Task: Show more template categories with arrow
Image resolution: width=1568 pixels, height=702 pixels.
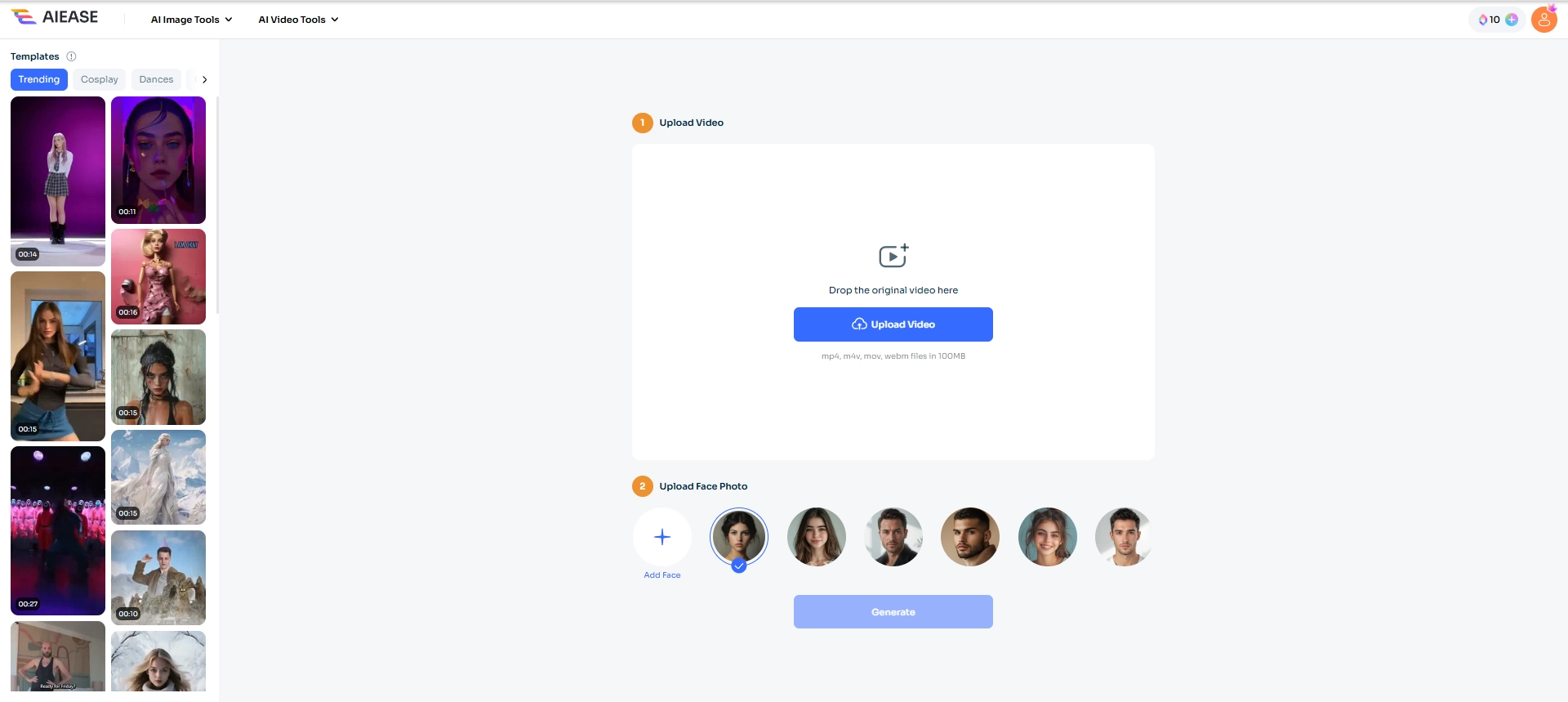Action: coord(204,79)
